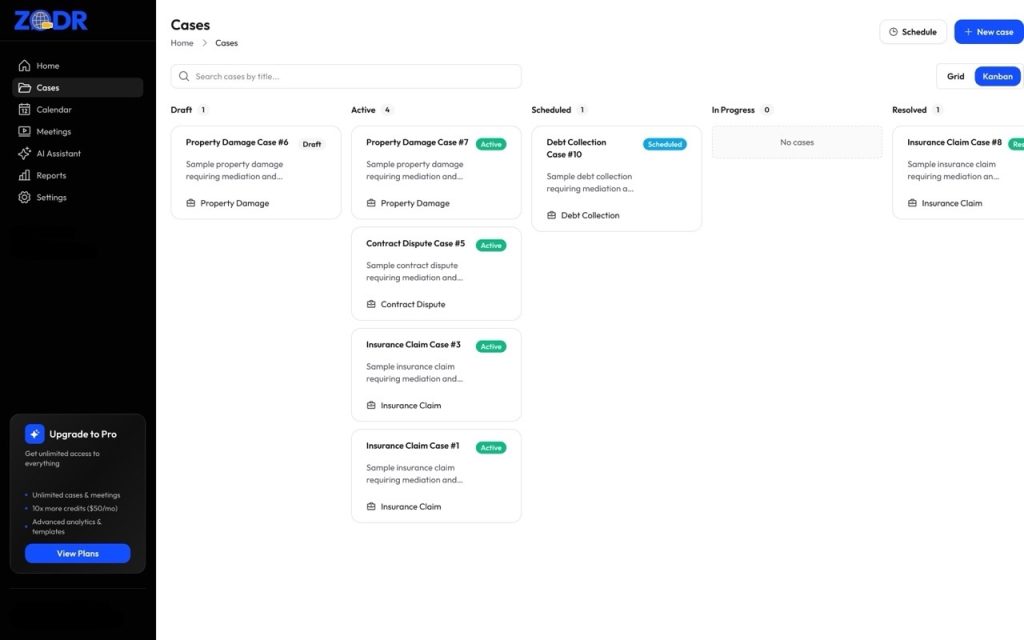This screenshot has height=640, width=1024.
Task: Click the Settings gear icon
Action: (x=25, y=198)
